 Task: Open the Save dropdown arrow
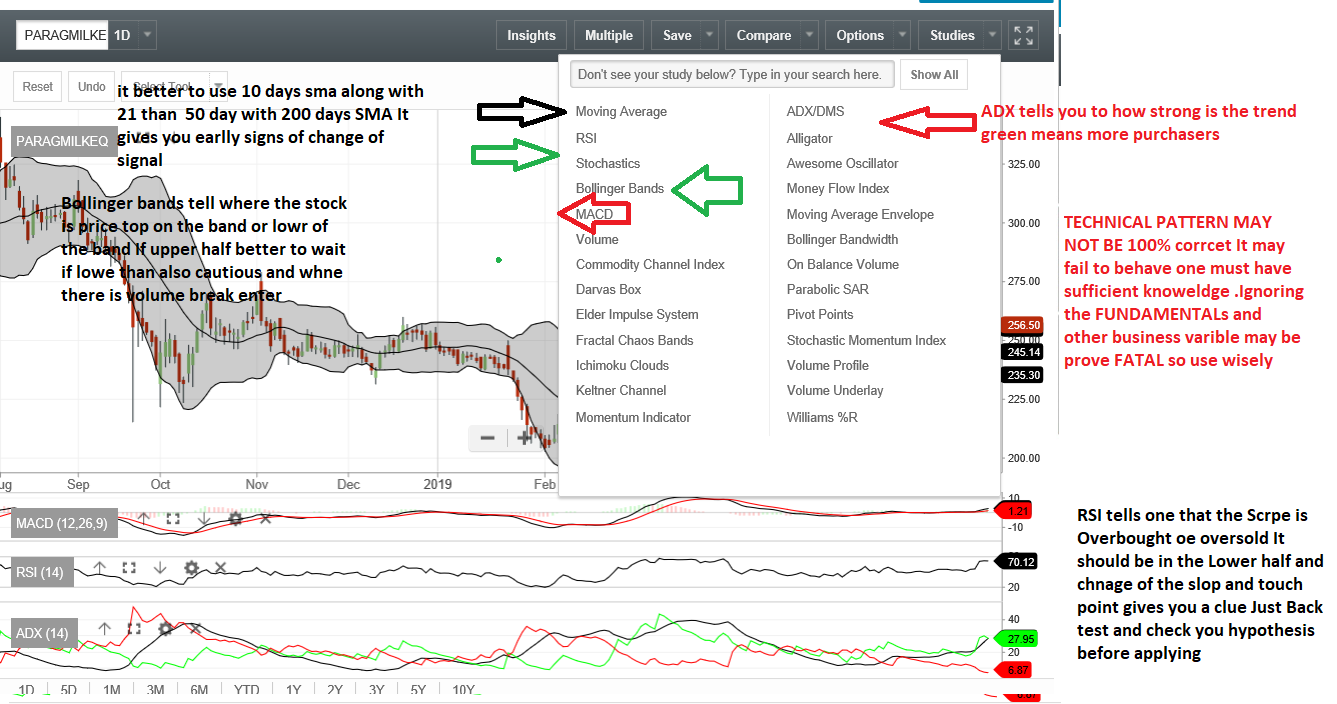click(709, 35)
